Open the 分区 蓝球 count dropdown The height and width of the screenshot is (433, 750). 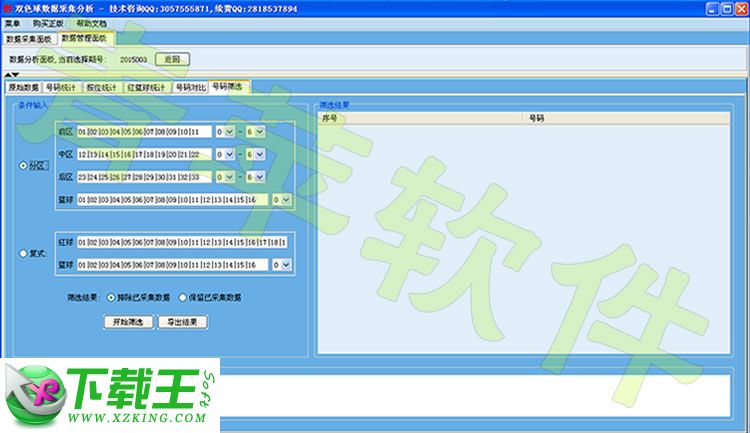click(x=282, y=200)
